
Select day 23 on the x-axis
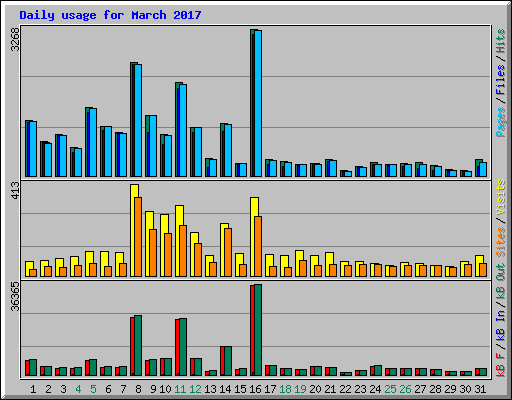(x=360, y=389)
